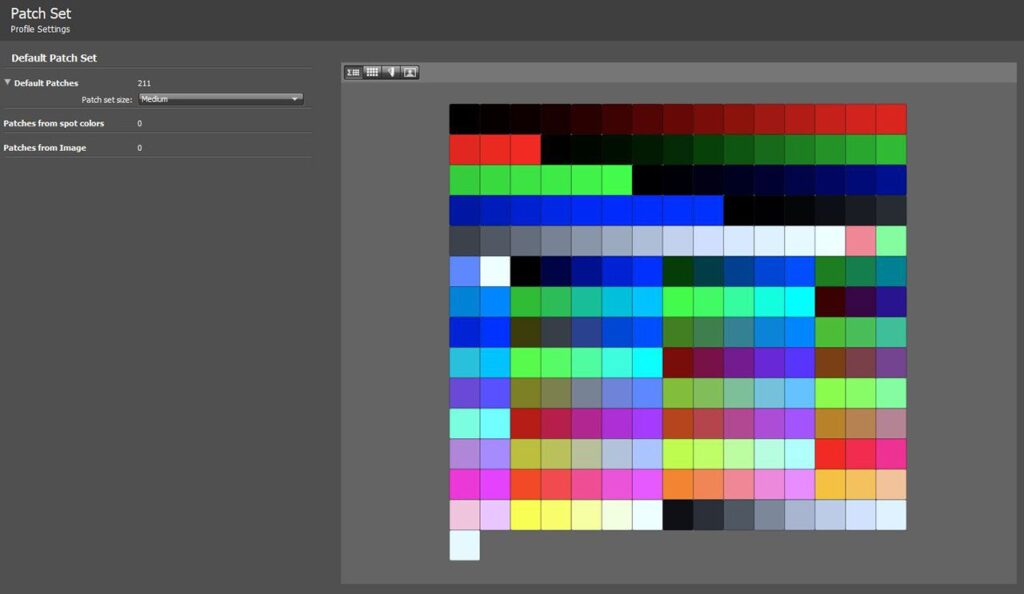Click the pale pink patch starting the second-last row
This screenshot has width=1024, height=594.
click(464, 515)
